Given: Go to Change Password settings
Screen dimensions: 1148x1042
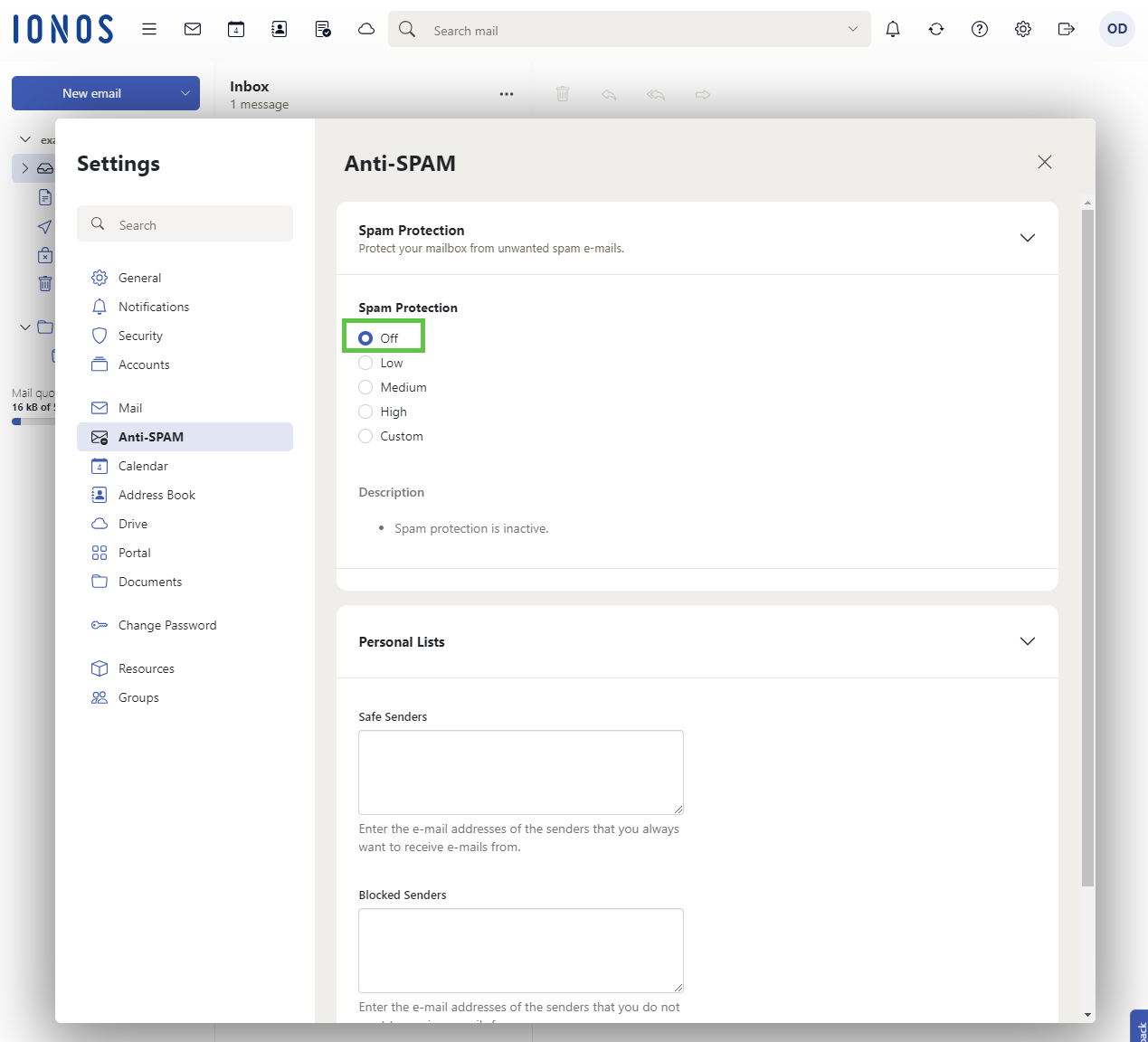Looking at the screenshot, I should (167, 625).
